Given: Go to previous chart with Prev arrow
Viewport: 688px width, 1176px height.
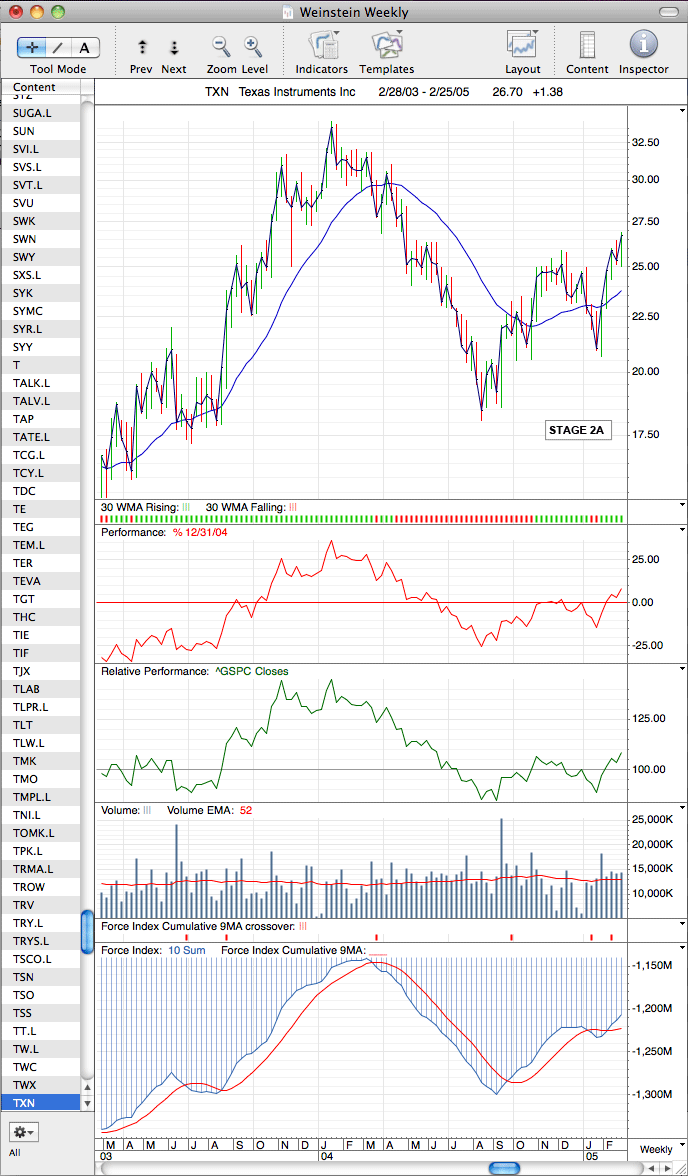Looking at the screenshot, I should pos(142,48).
